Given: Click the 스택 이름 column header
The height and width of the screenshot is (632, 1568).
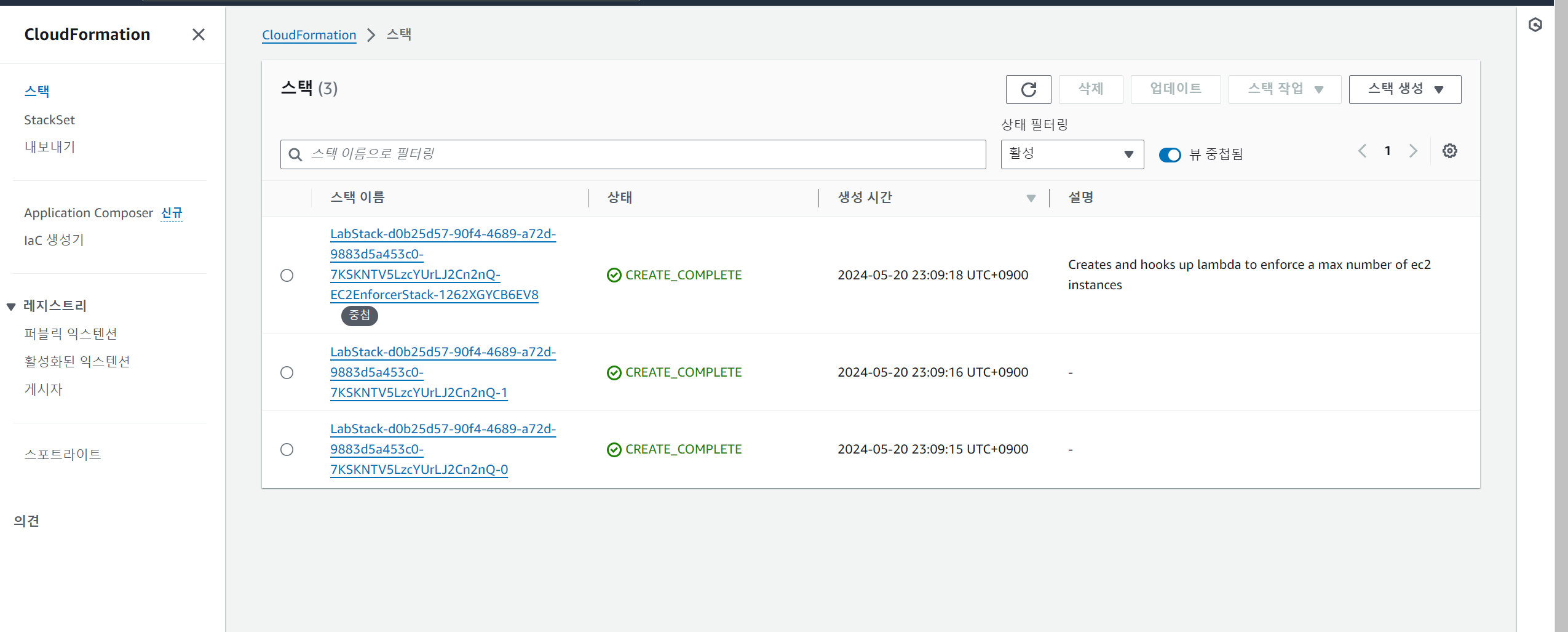Looking at the screenshot, I should pos(358,198).
